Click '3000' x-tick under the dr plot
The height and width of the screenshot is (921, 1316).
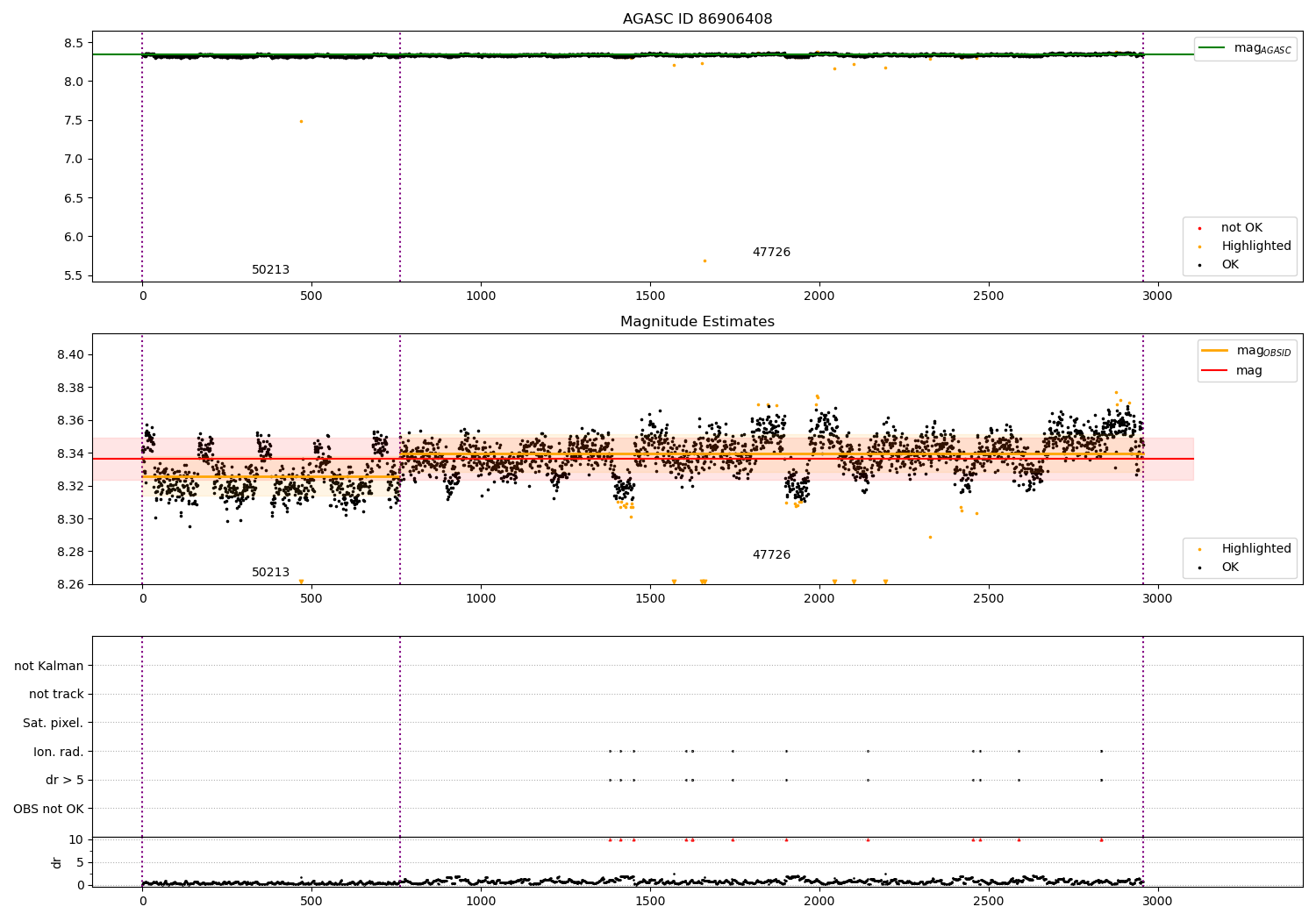tap(1158, 901)
